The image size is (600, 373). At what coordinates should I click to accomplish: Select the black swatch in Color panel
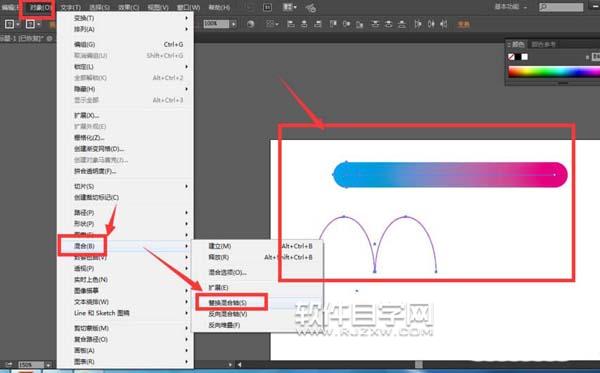[x=518, y=57]
